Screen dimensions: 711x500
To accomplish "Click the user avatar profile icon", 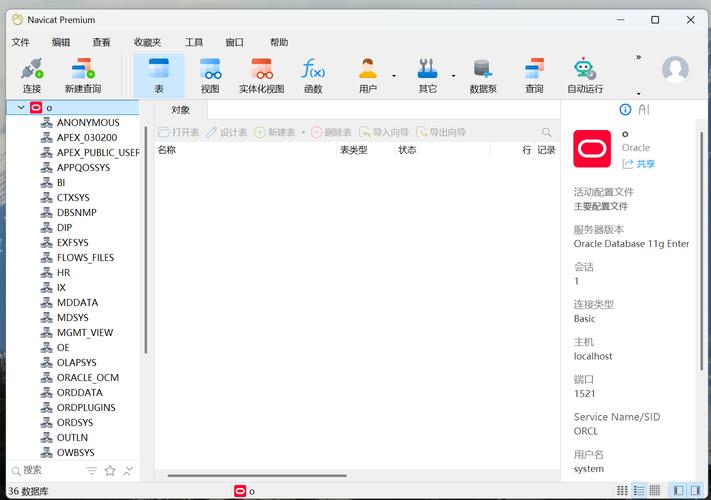I will click(675, 69).
